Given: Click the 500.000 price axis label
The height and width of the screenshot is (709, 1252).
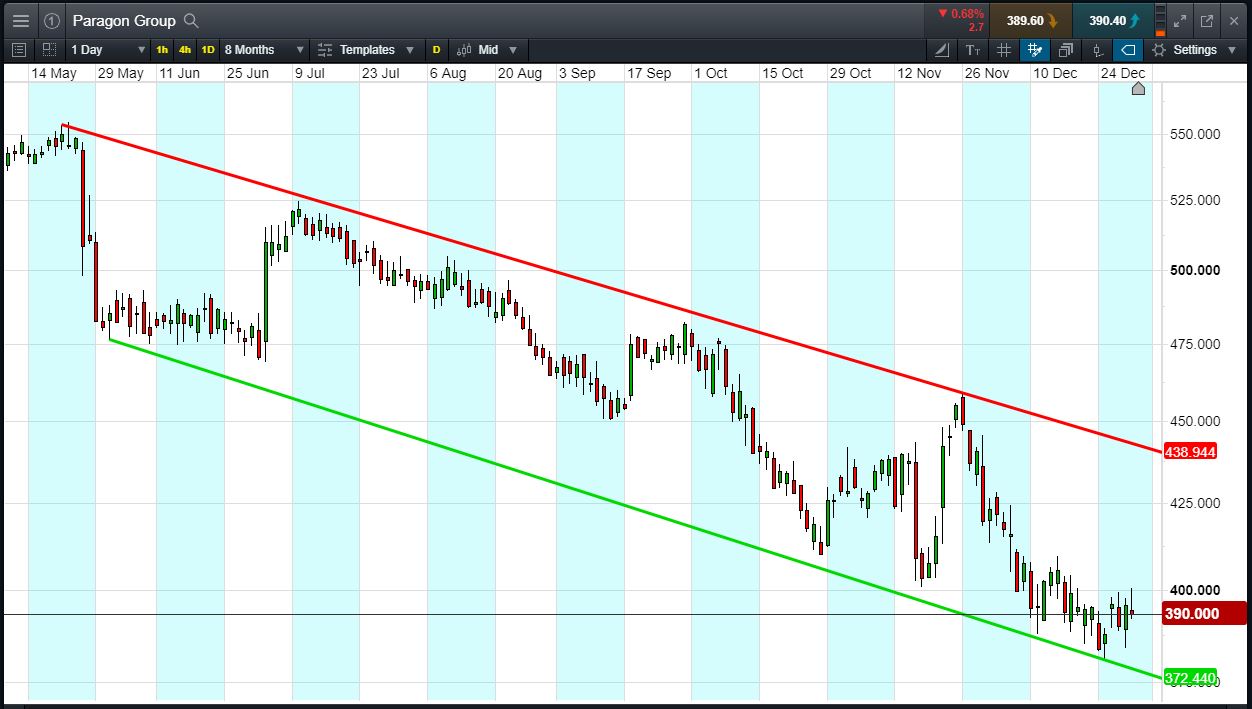Looking at the screenshot, I should click(1194, 270).
